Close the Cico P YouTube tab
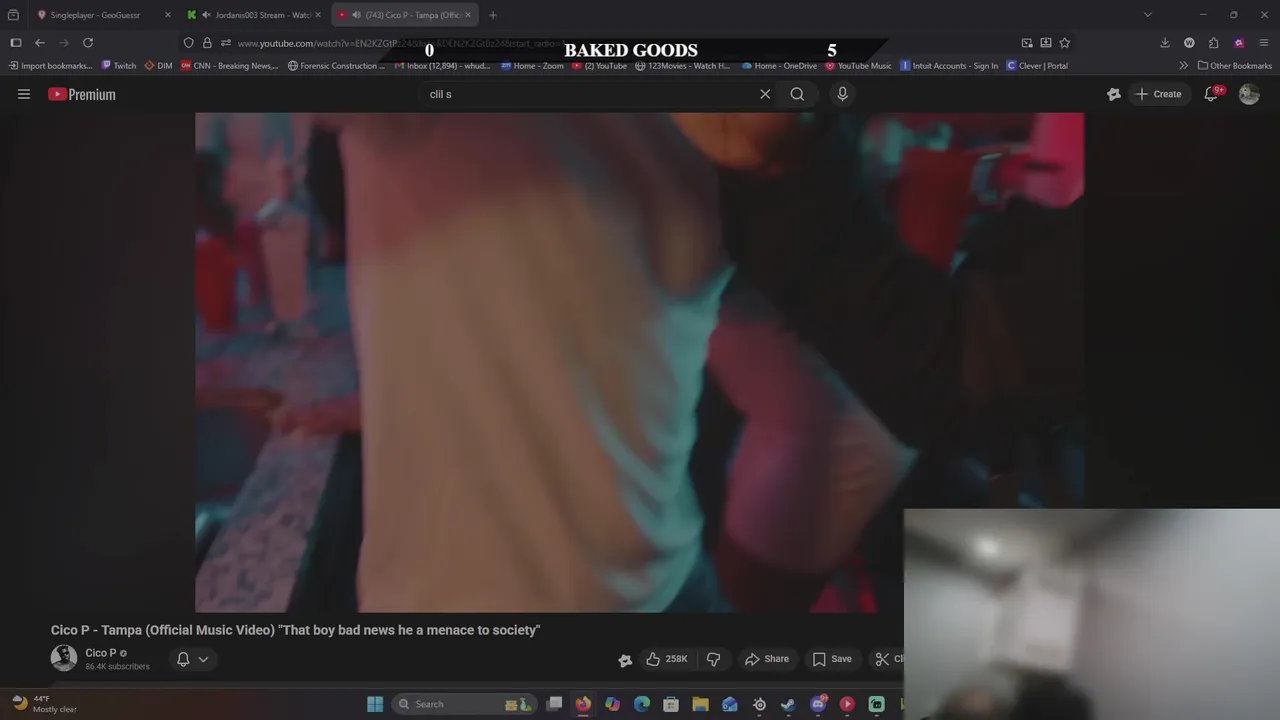 click(x=468, y=15)
